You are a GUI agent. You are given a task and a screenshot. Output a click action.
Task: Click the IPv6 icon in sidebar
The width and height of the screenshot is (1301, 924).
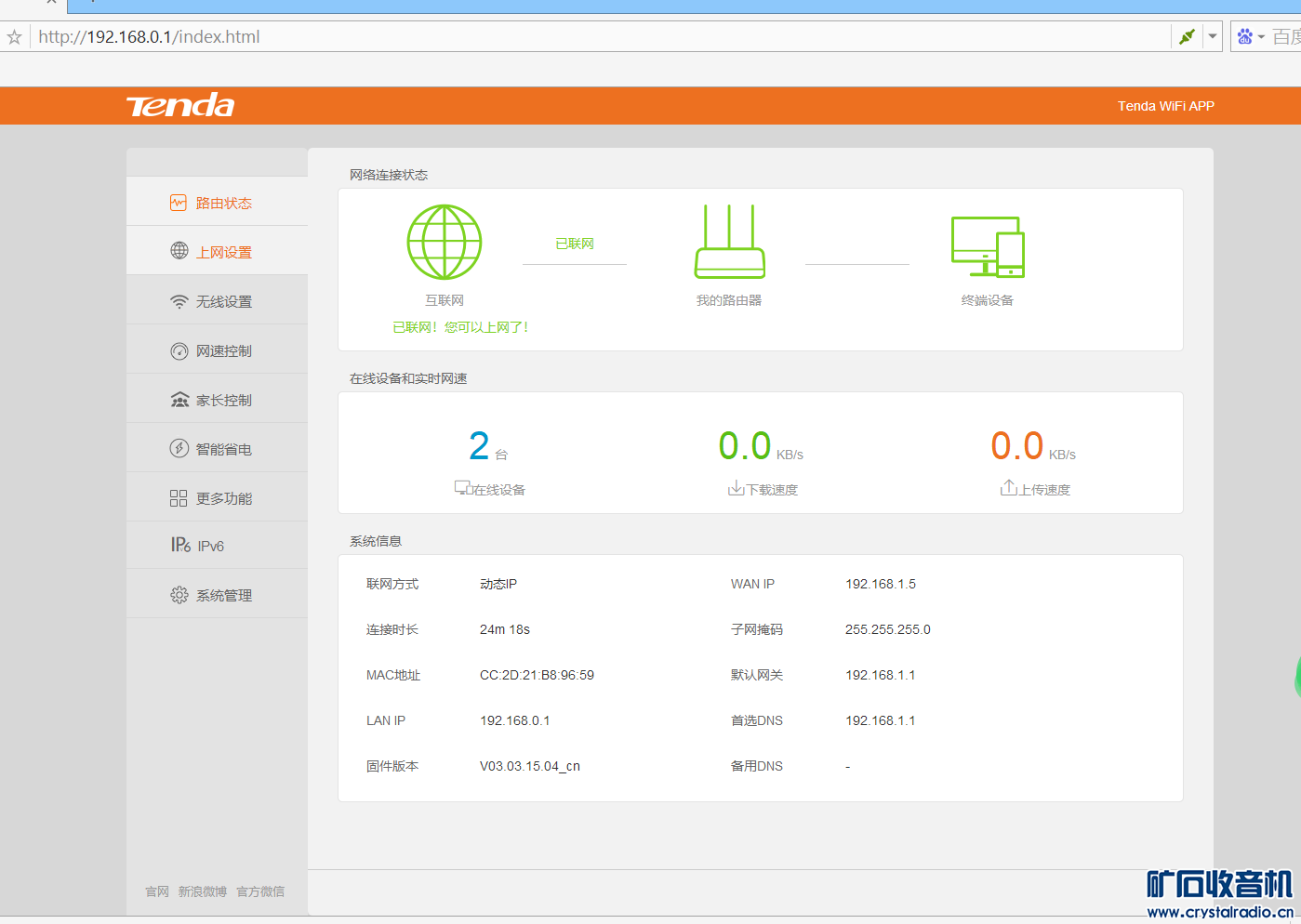(180, 545)
